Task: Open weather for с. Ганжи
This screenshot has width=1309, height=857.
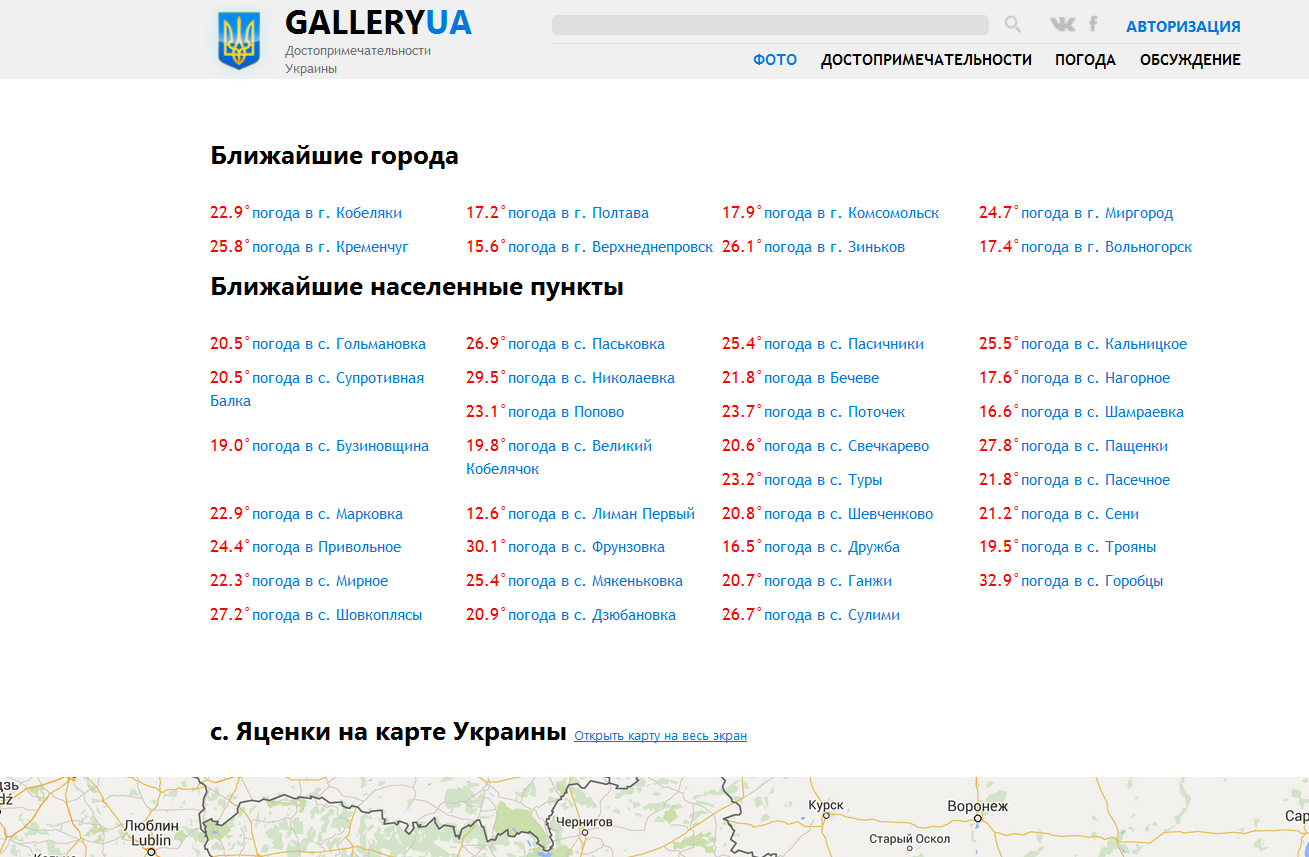Action: click(x=828, y=581)
